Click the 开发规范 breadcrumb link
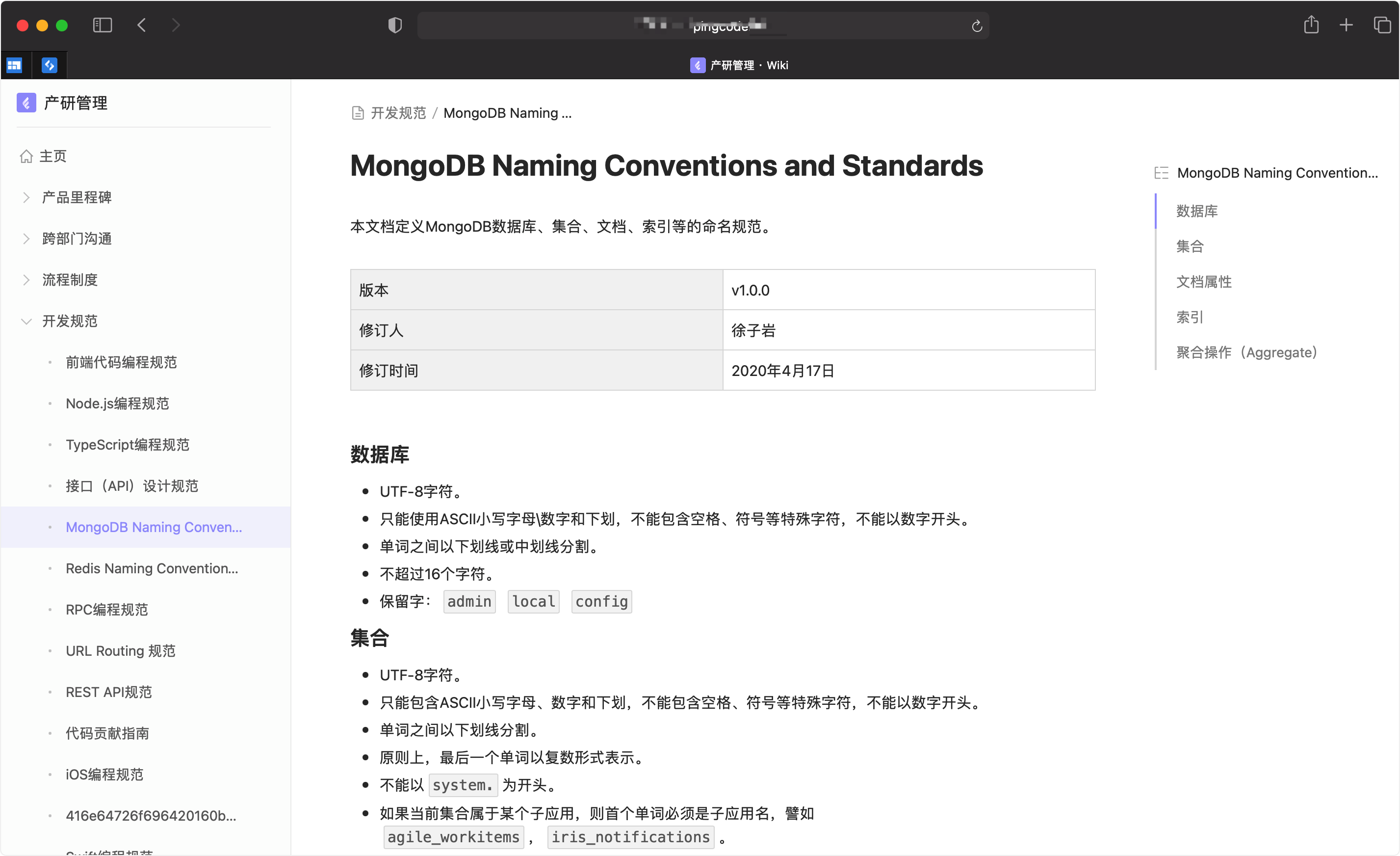 [398, 113]
